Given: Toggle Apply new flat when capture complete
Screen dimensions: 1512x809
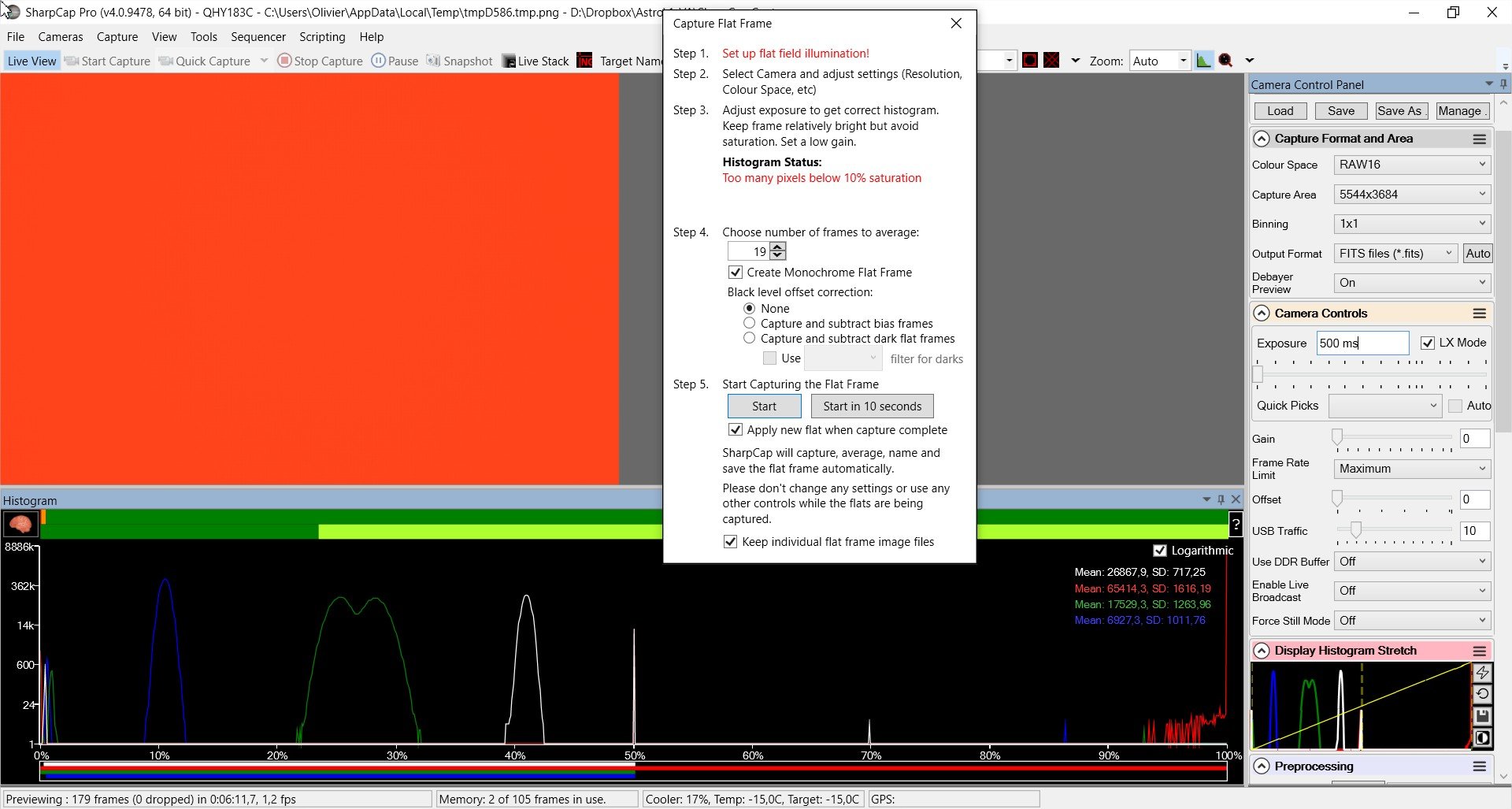Looking at the screenshot, I should [x=736, y=430].
